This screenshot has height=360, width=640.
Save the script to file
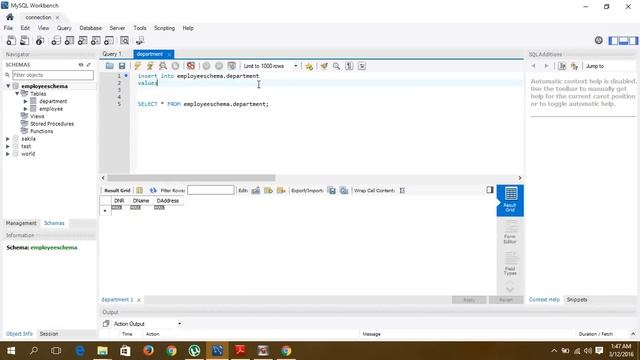[122, 66]
